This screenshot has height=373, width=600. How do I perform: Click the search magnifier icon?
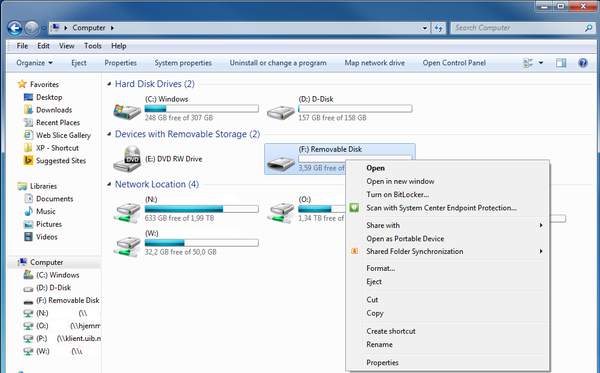589,28
